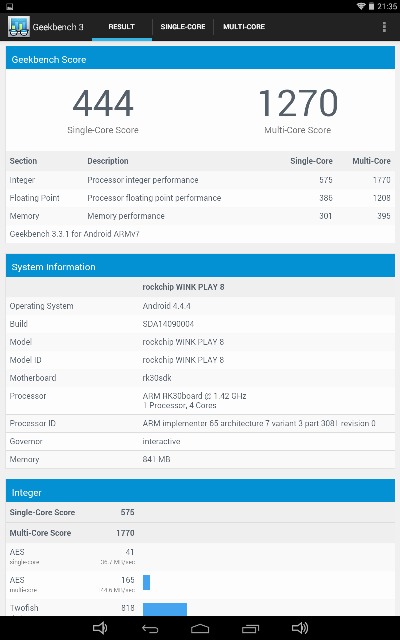
Task: Tap the volume up navigation icon
Action: pos(300,628)
